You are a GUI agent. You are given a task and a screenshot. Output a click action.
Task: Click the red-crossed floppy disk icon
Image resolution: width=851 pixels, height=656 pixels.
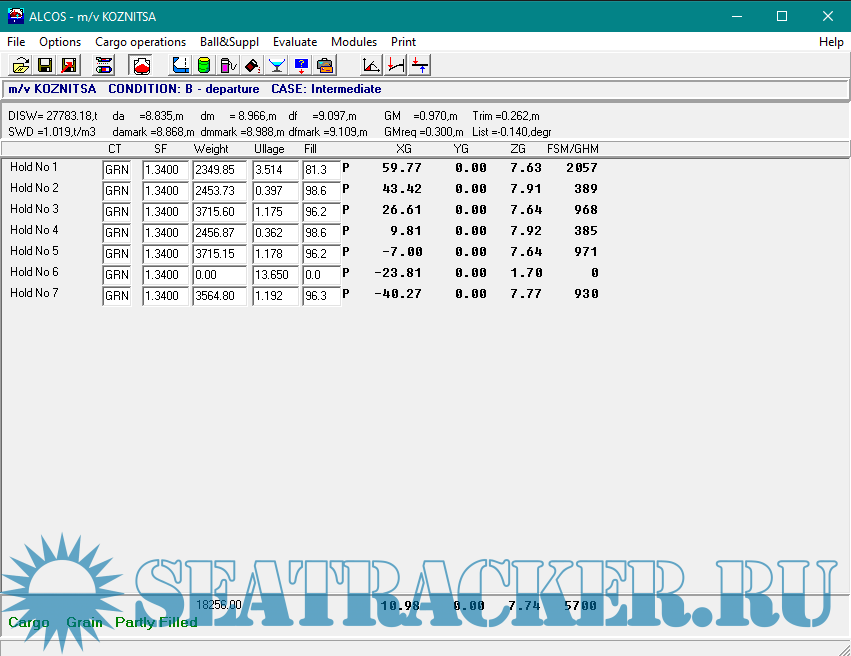(x=69, y=65)
